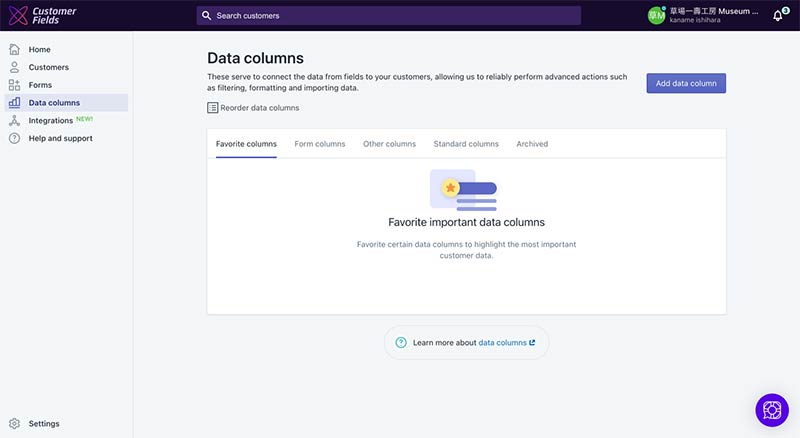Click the Settings gear icon

14,424
